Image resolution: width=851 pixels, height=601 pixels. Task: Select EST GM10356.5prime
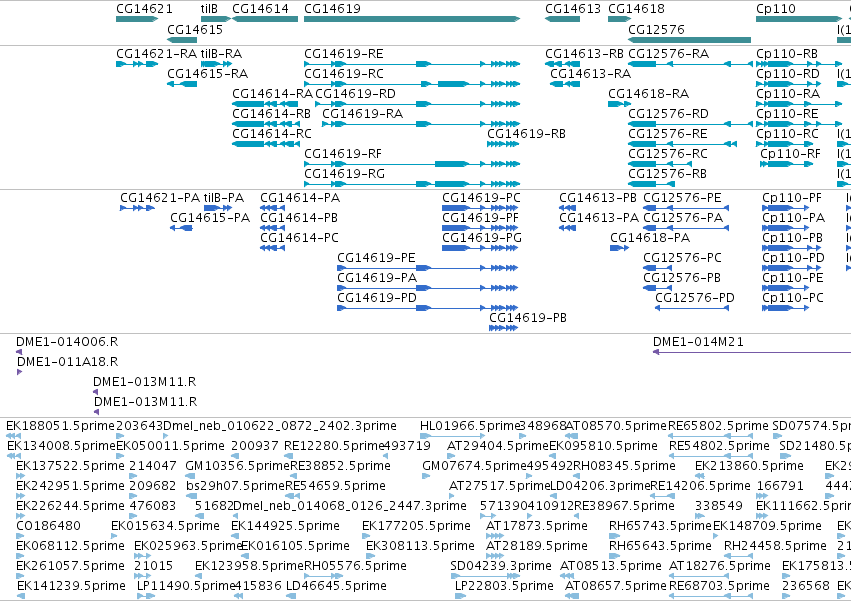pos(238,466)
